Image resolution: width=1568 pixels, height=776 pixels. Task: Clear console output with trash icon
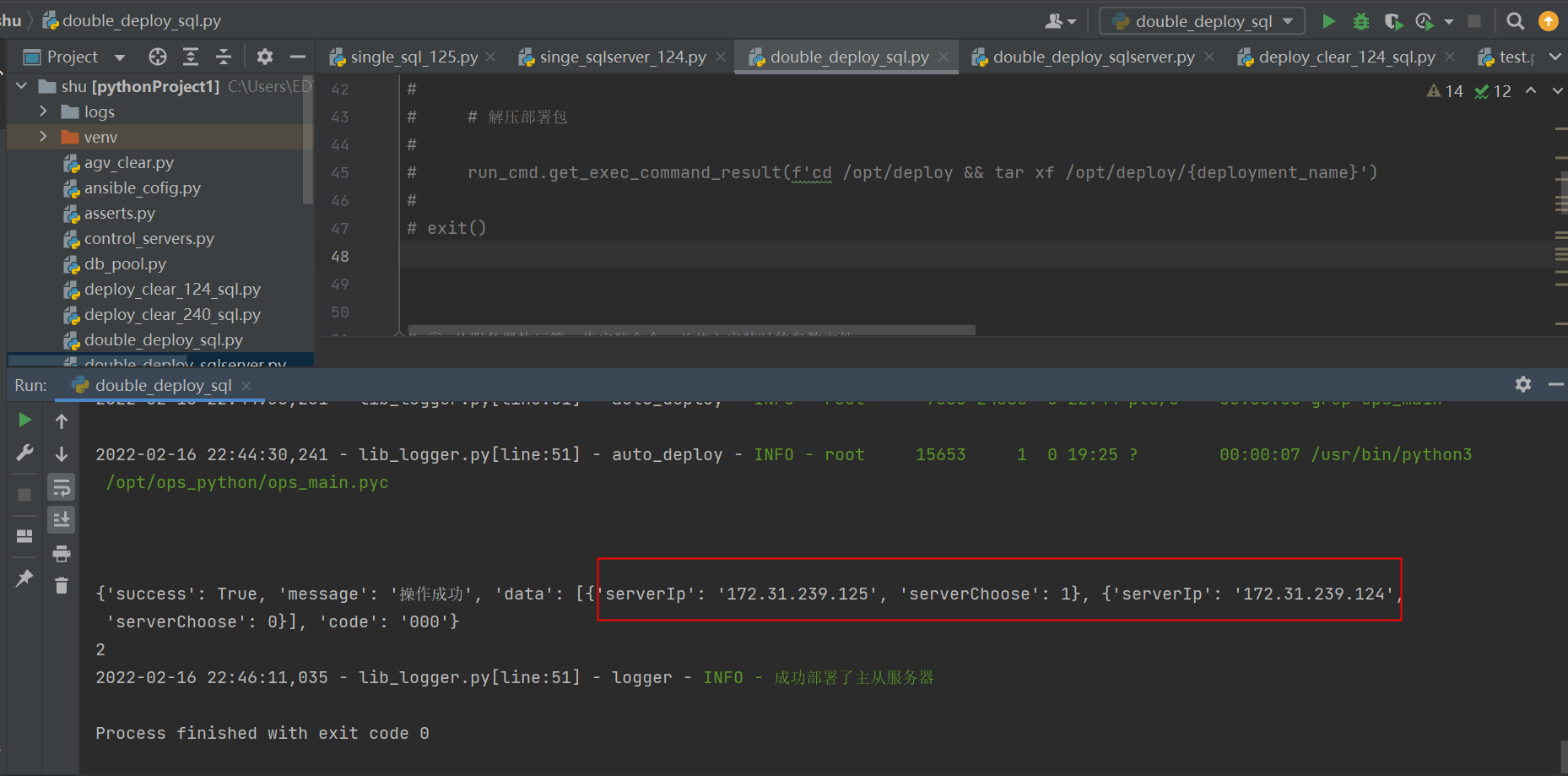[62, 585]
